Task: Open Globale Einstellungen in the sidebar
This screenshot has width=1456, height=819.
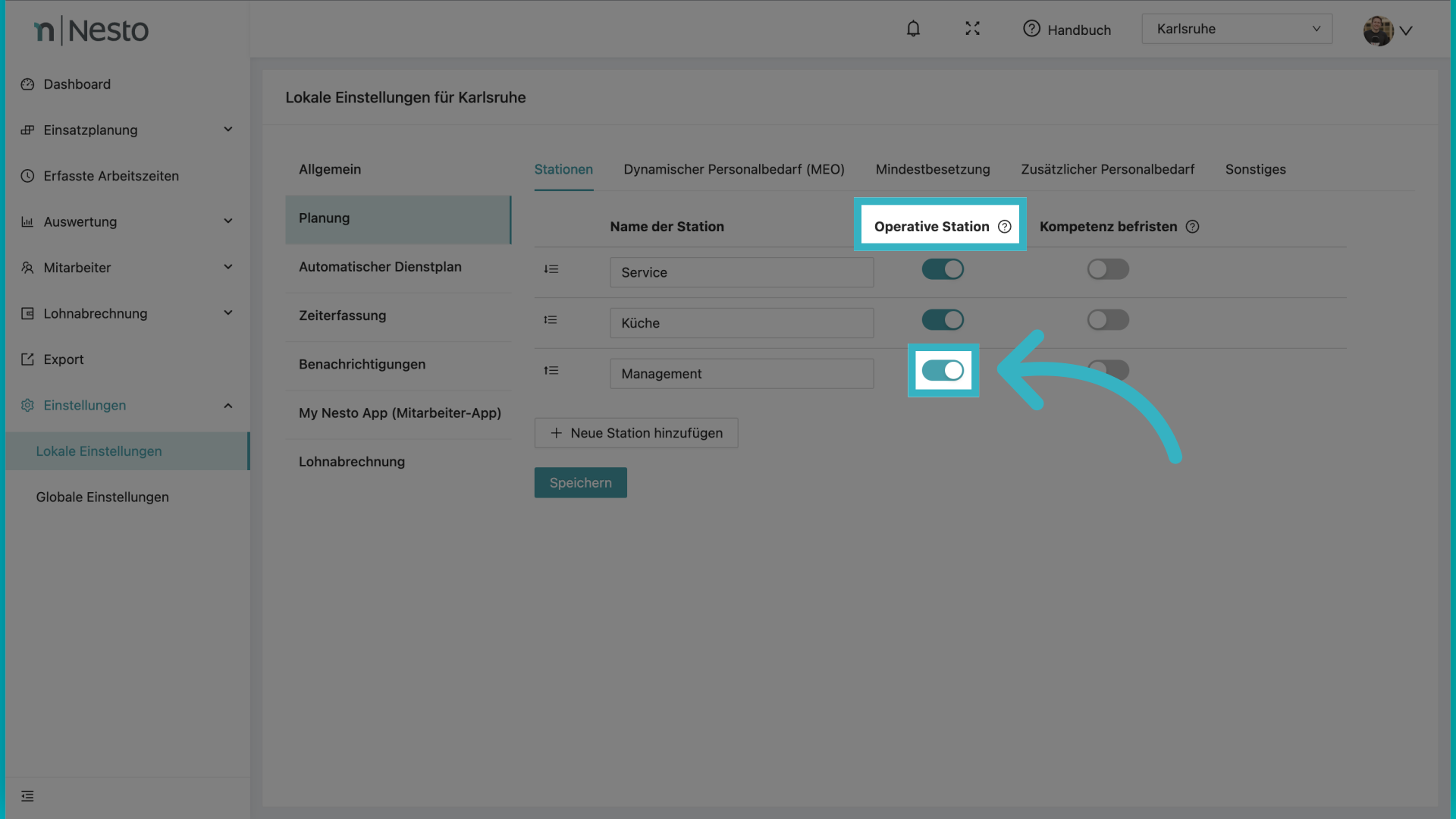Action: coord(102,497)
